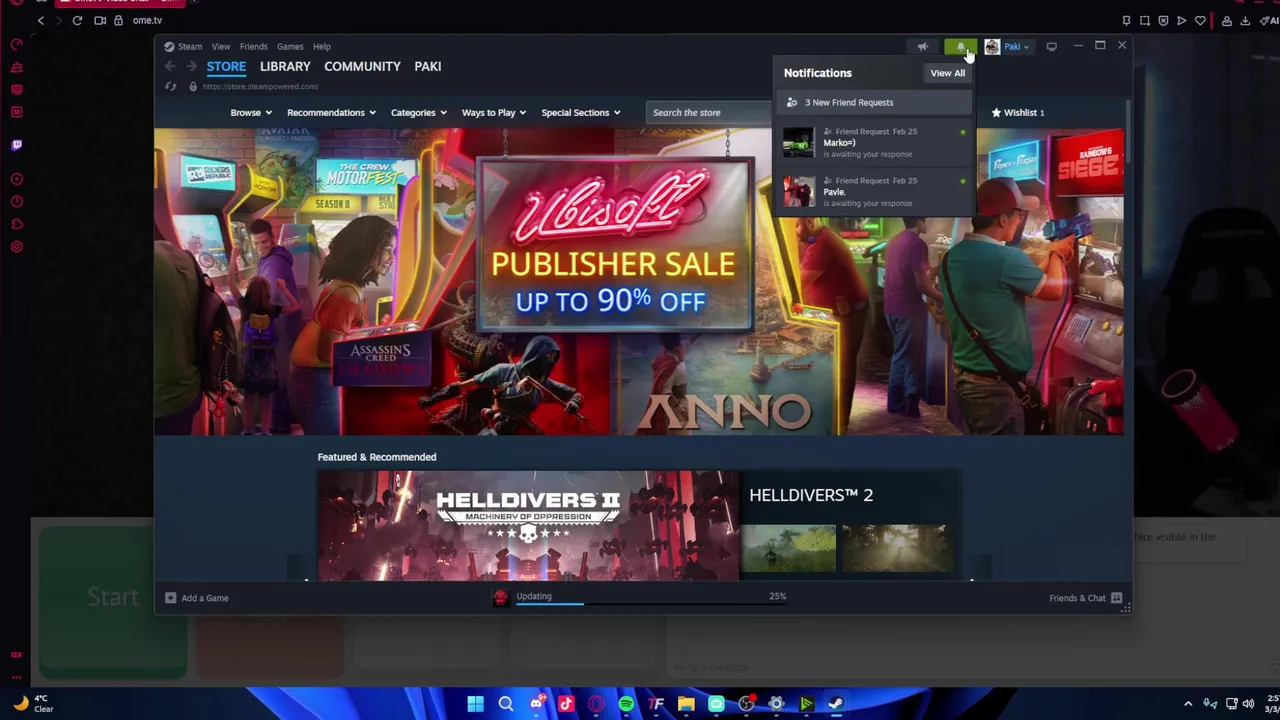
Task: Open Spotify from the taskbar
Action: 626,704
